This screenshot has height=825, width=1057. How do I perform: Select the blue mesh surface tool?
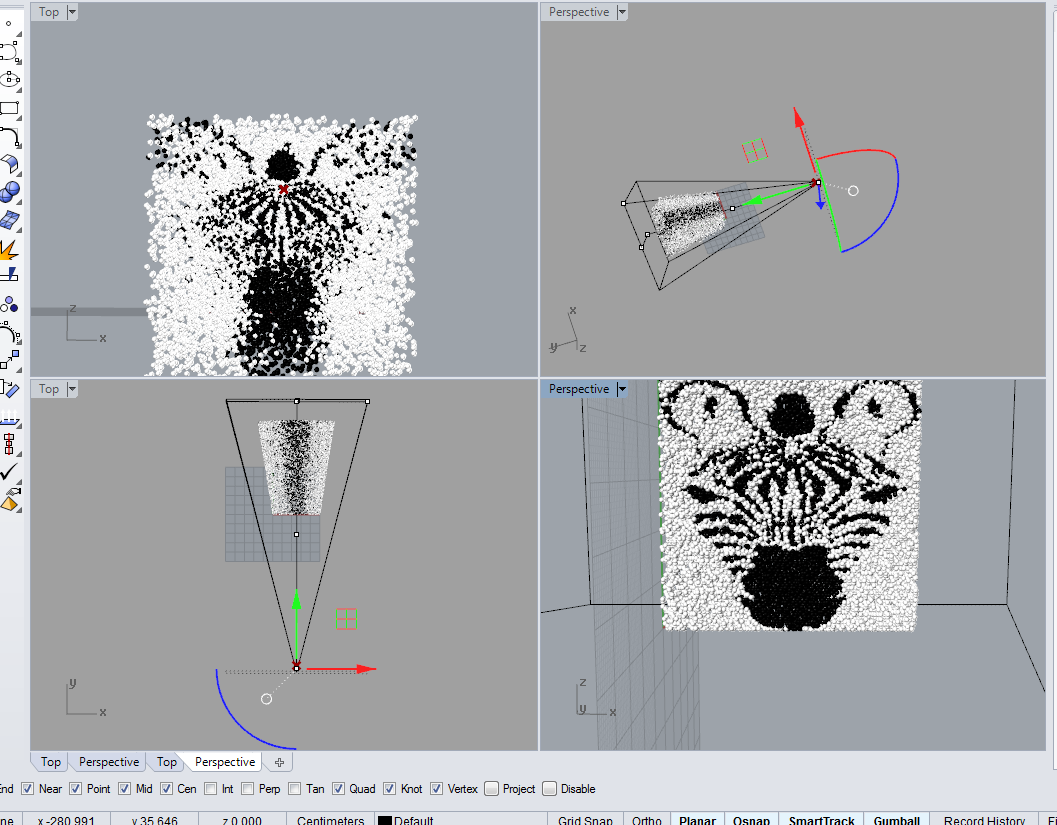[9, 220]
